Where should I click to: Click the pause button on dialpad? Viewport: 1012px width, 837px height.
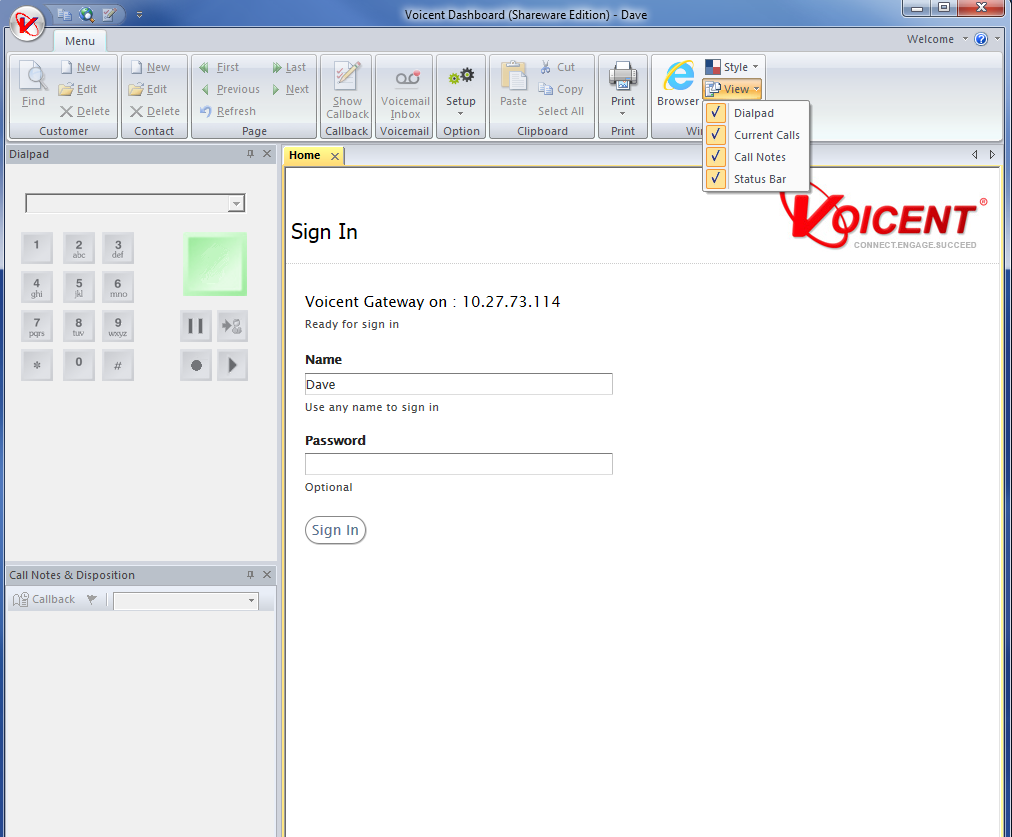coord(196,326)
